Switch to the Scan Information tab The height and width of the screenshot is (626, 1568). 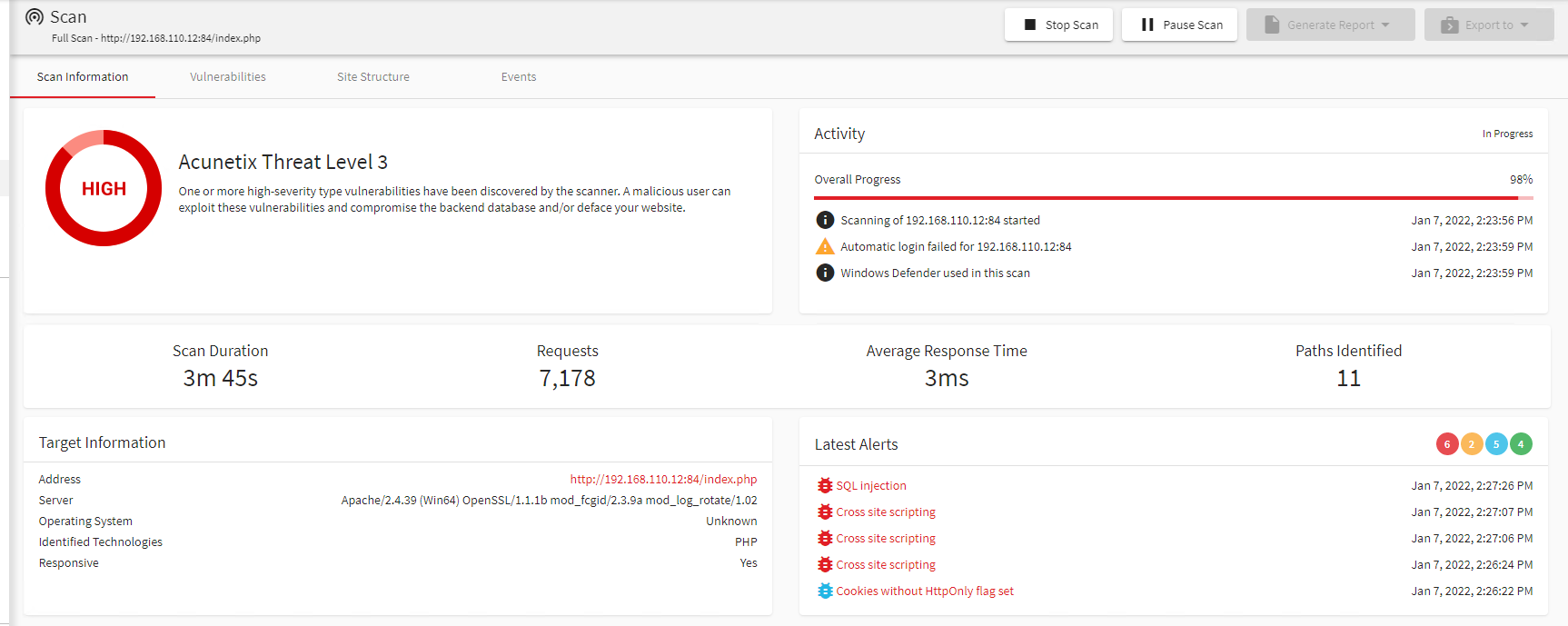[x=83, y=77]
